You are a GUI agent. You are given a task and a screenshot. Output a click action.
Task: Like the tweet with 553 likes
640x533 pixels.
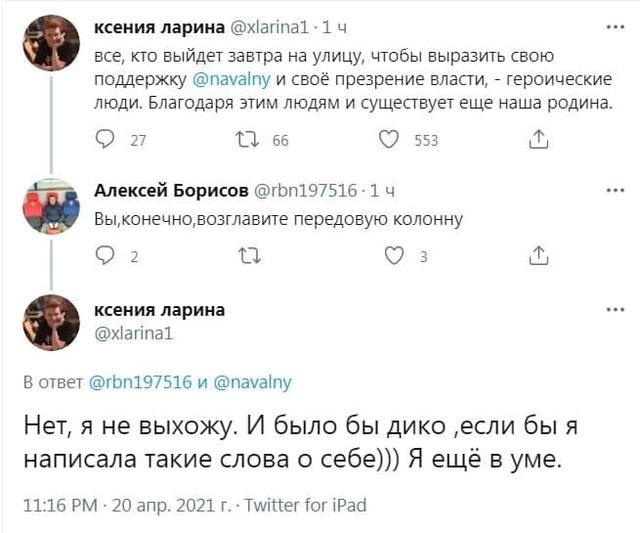tap(390, 140)
